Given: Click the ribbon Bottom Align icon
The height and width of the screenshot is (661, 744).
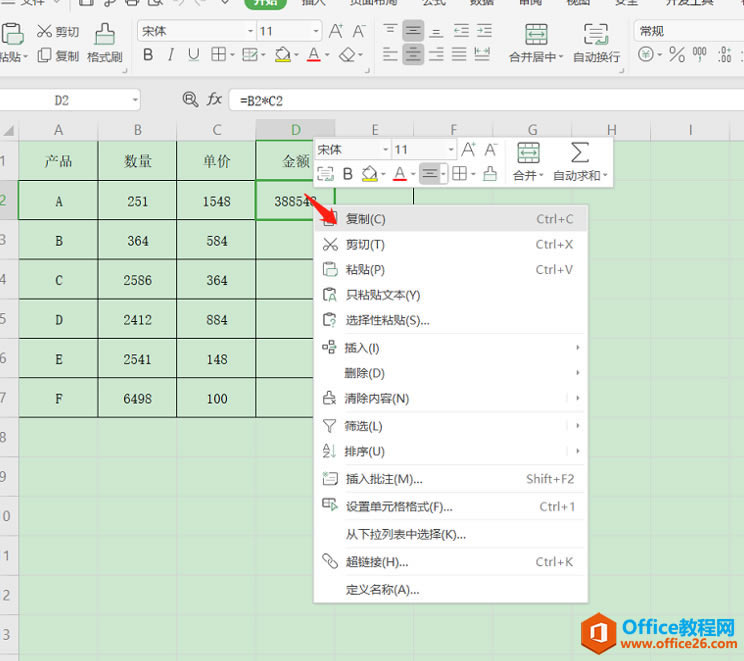Looking at the screenshot, I should [x=436, y=31].
